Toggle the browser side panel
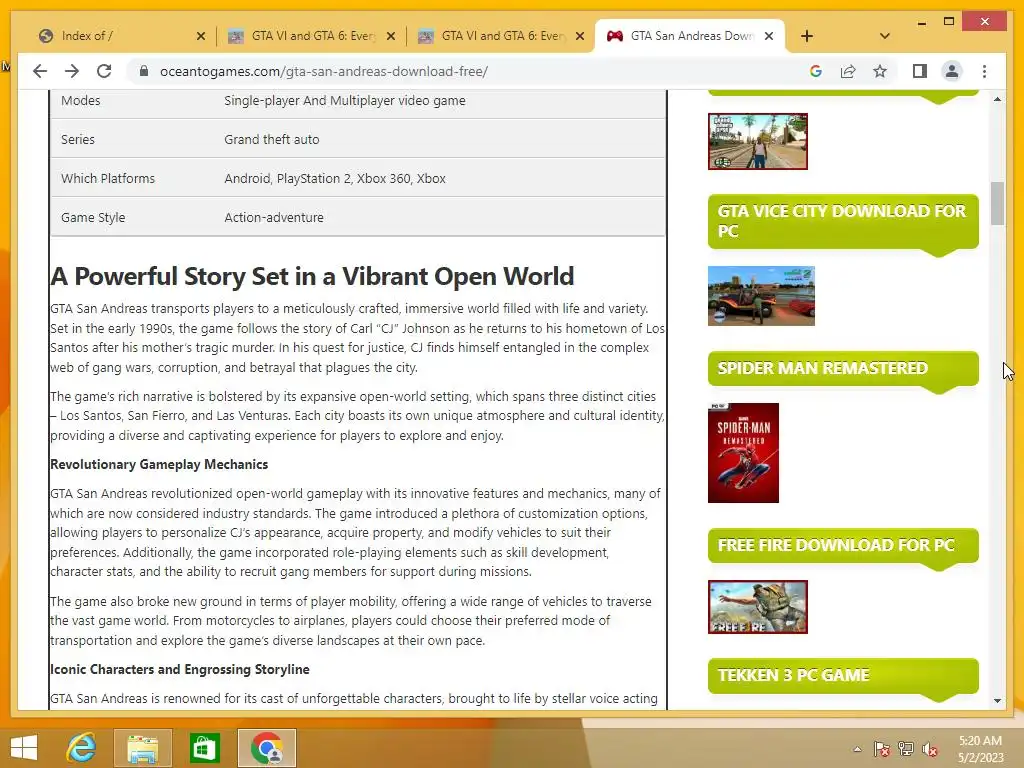The height and width of the screenshot is (768, 1024). click(920, 71)
